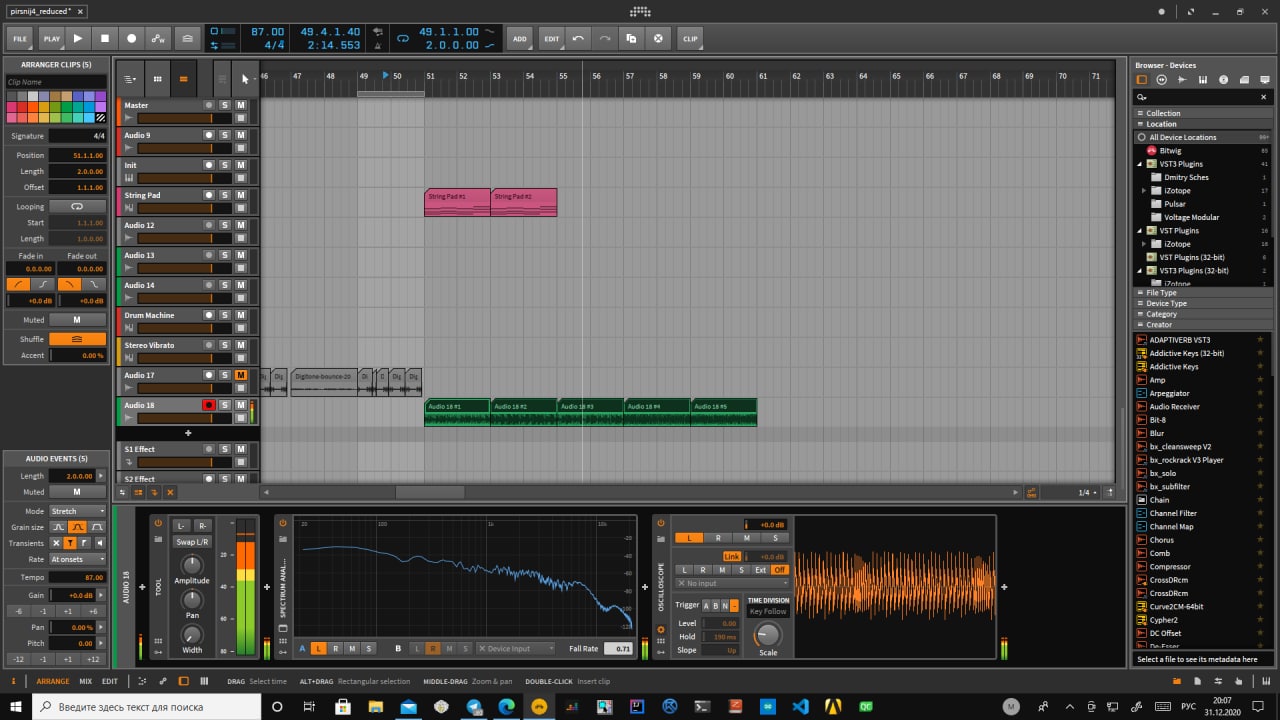Disarm record on Audio 18 track
The image size is (1280, 720).
coord(209,405)
